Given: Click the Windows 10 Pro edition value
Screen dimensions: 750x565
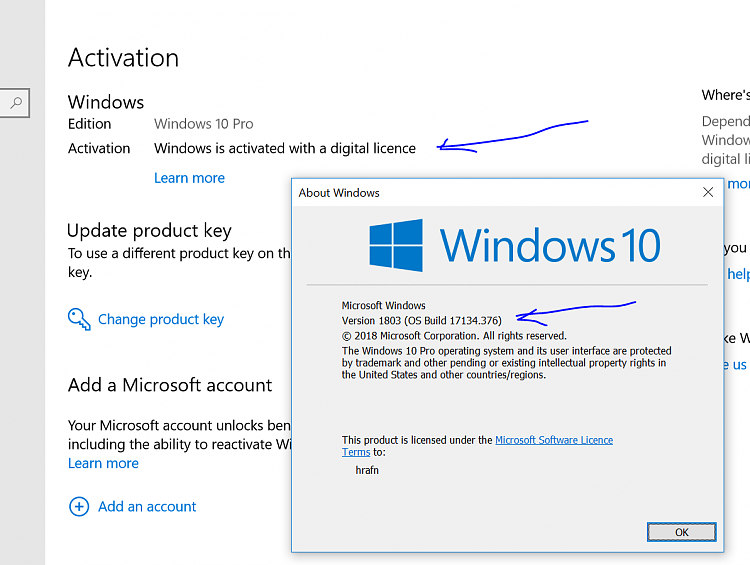Looking at the screenshot, I should pyautogui.click(x=203, y=124).
